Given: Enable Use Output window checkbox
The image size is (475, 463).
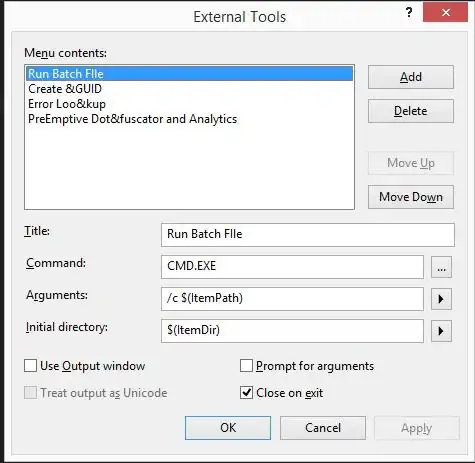Looking at the screenshot, I should coord(30,365).
